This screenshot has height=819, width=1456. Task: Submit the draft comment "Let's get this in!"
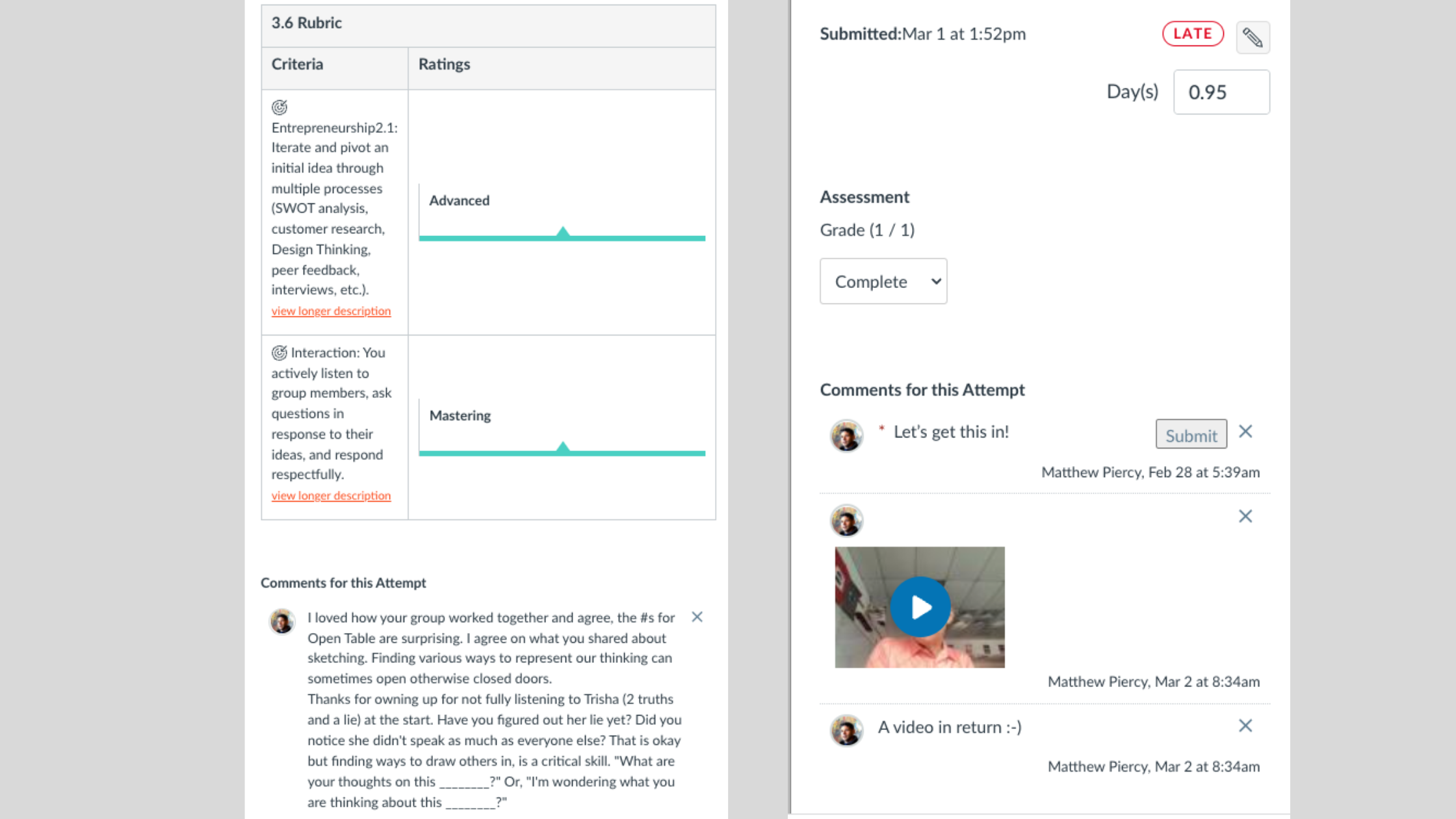pos(1191,434)
